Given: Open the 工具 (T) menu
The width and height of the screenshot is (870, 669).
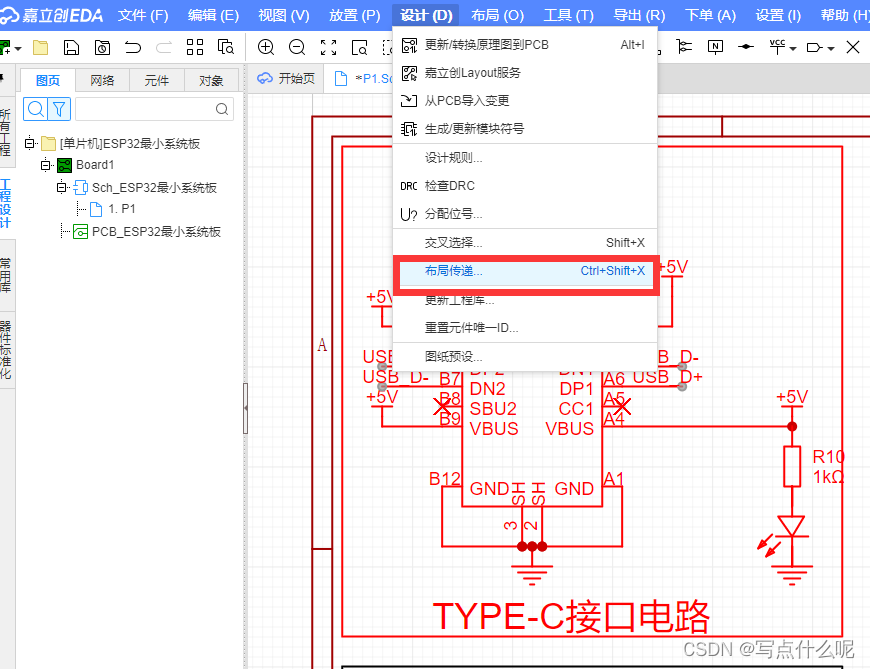Looking at the screenshot, I should coord(568,15).
